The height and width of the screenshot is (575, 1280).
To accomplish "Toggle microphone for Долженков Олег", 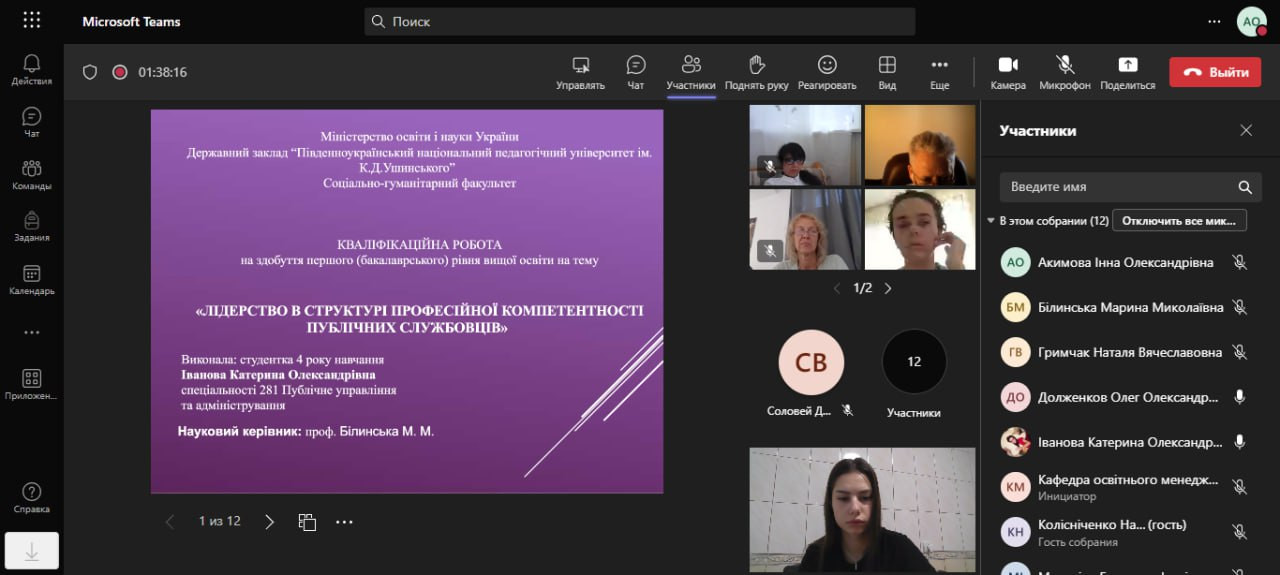I will coord(1239,397).
